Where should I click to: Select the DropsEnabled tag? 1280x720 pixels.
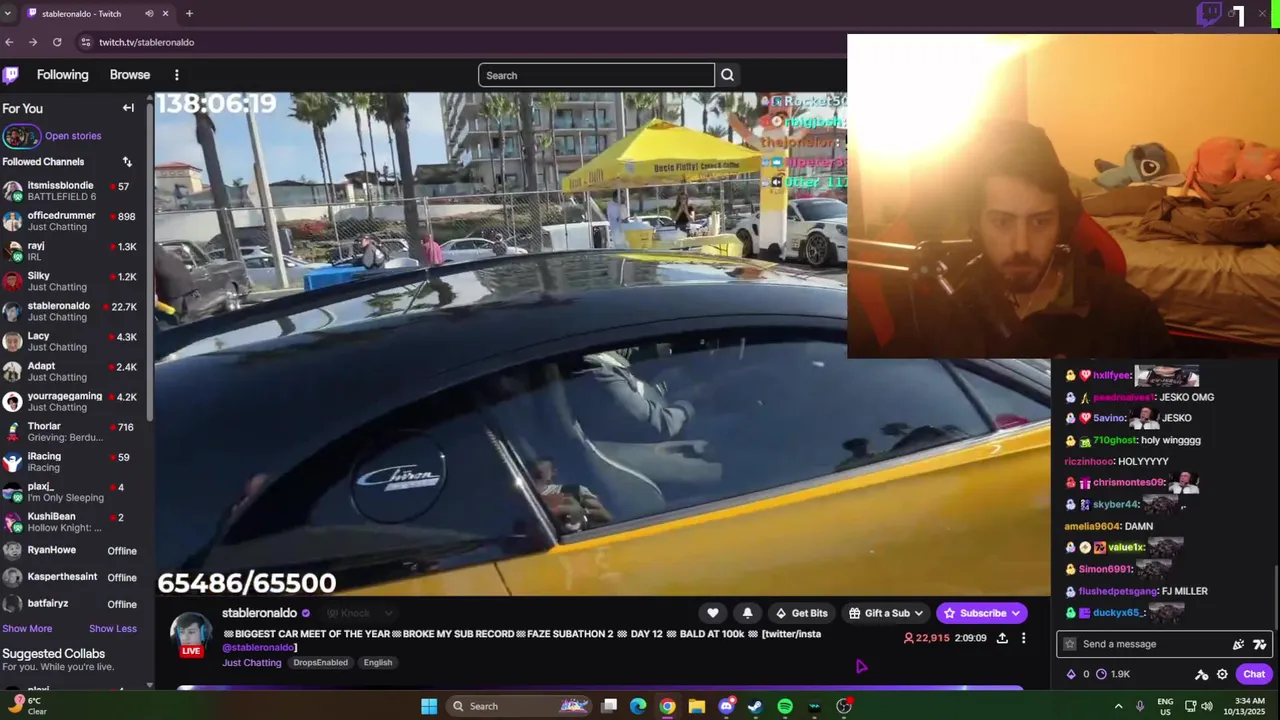pos(321,663)
